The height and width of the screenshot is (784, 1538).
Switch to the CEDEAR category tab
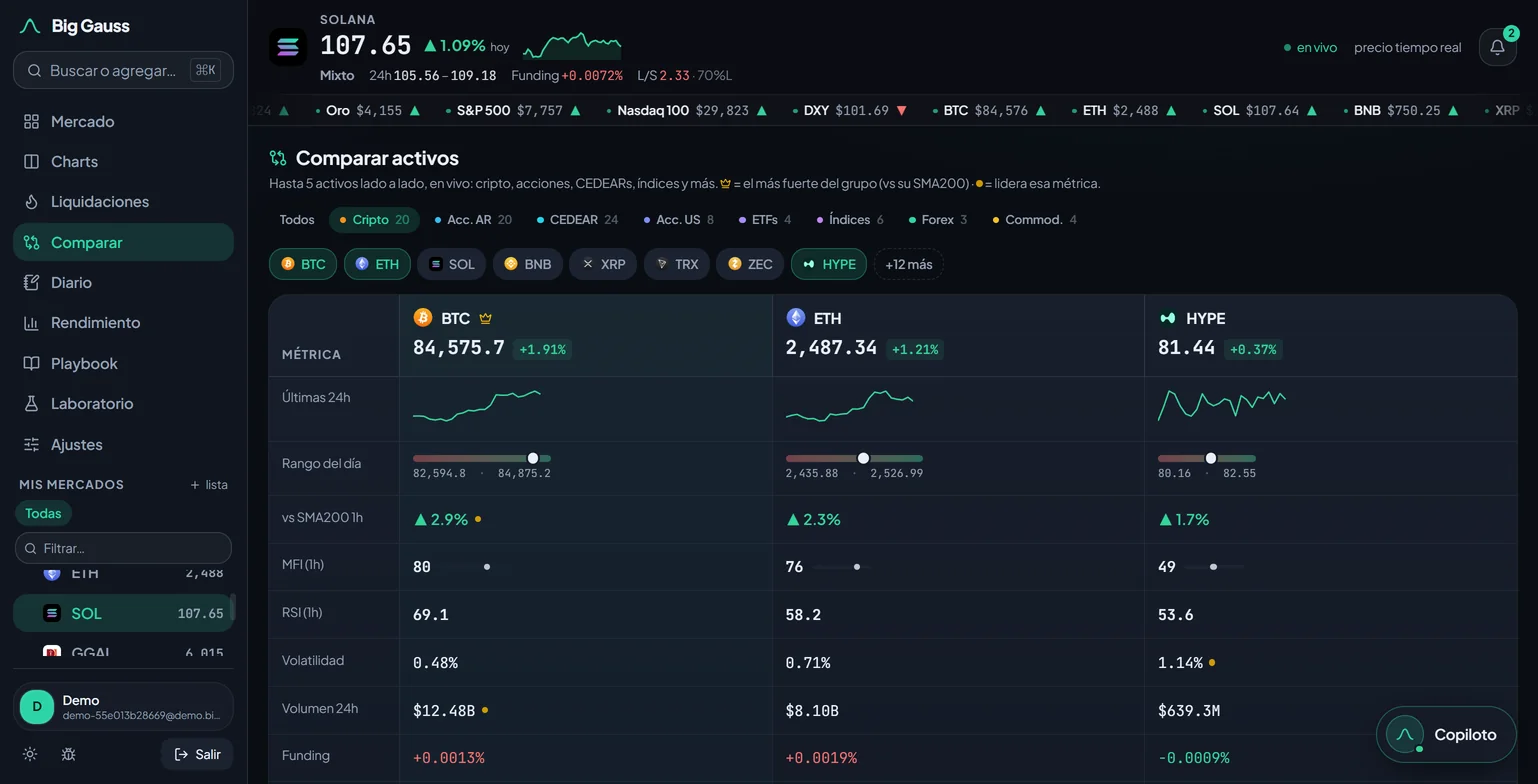tap(577, 220)
